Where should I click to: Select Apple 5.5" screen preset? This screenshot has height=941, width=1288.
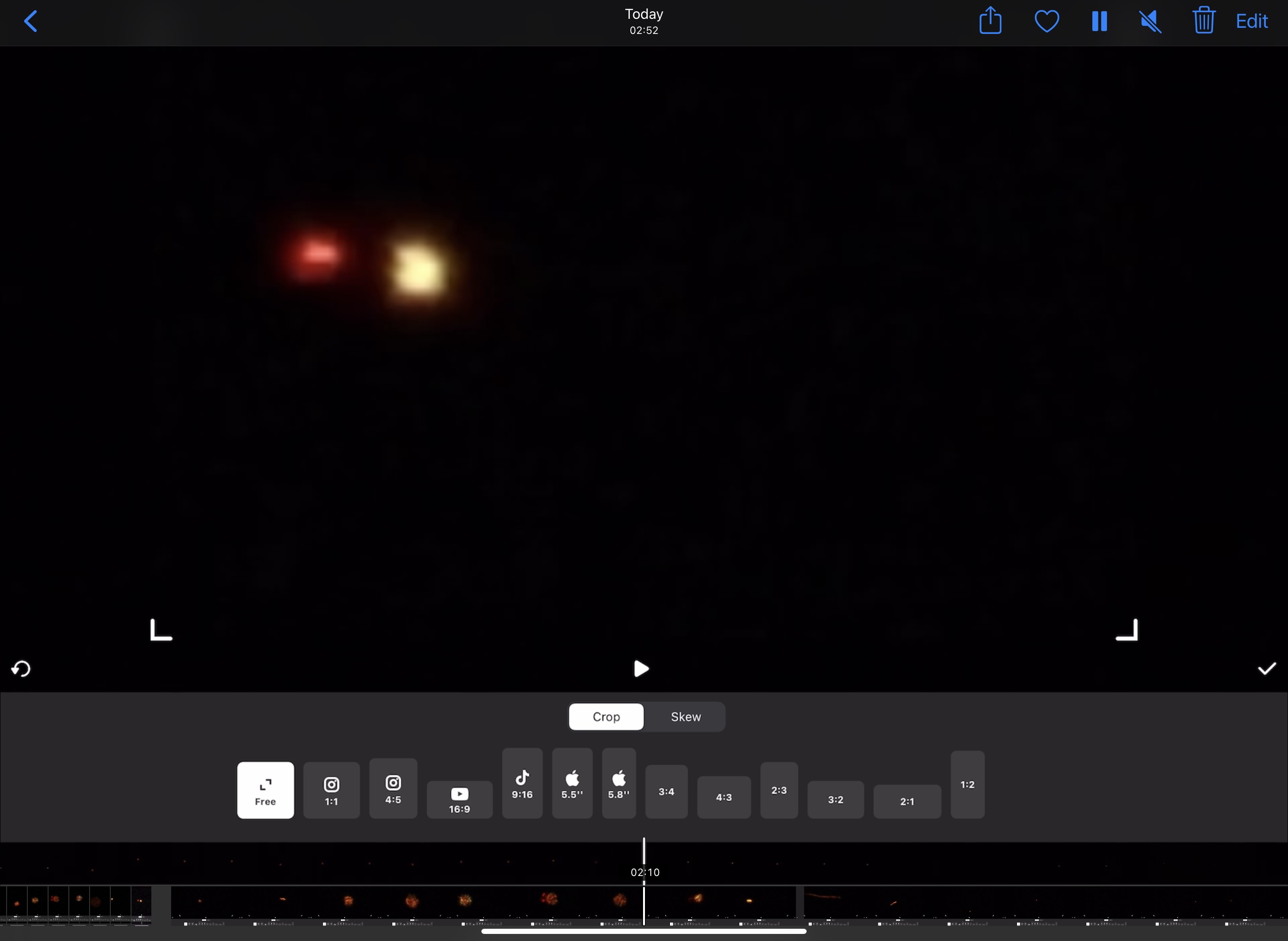click(x=572, y=783)
